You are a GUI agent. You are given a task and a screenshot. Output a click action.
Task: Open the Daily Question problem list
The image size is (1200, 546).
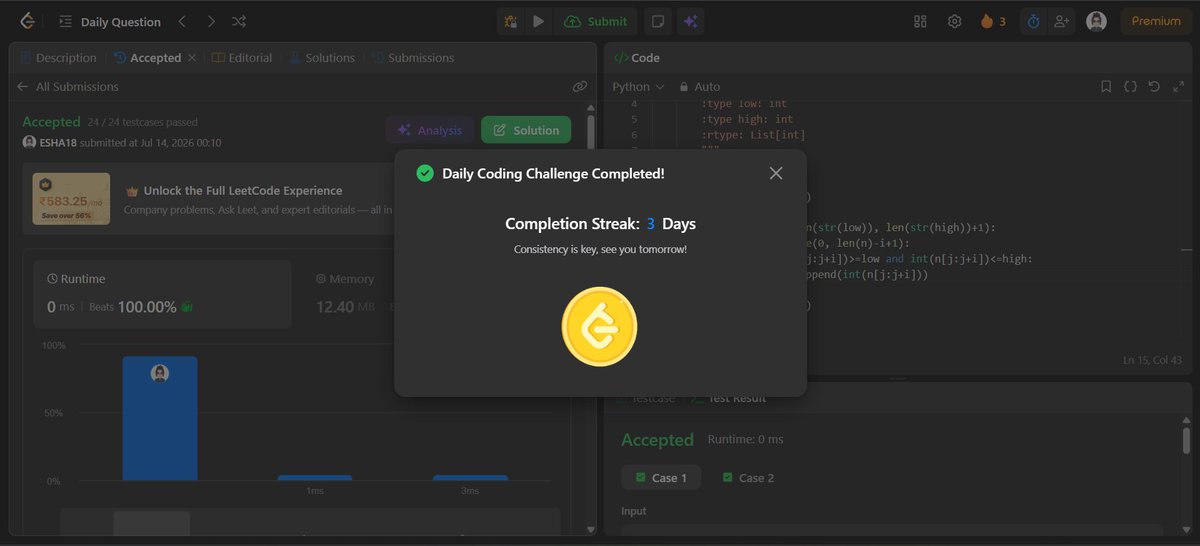[109, 21]
